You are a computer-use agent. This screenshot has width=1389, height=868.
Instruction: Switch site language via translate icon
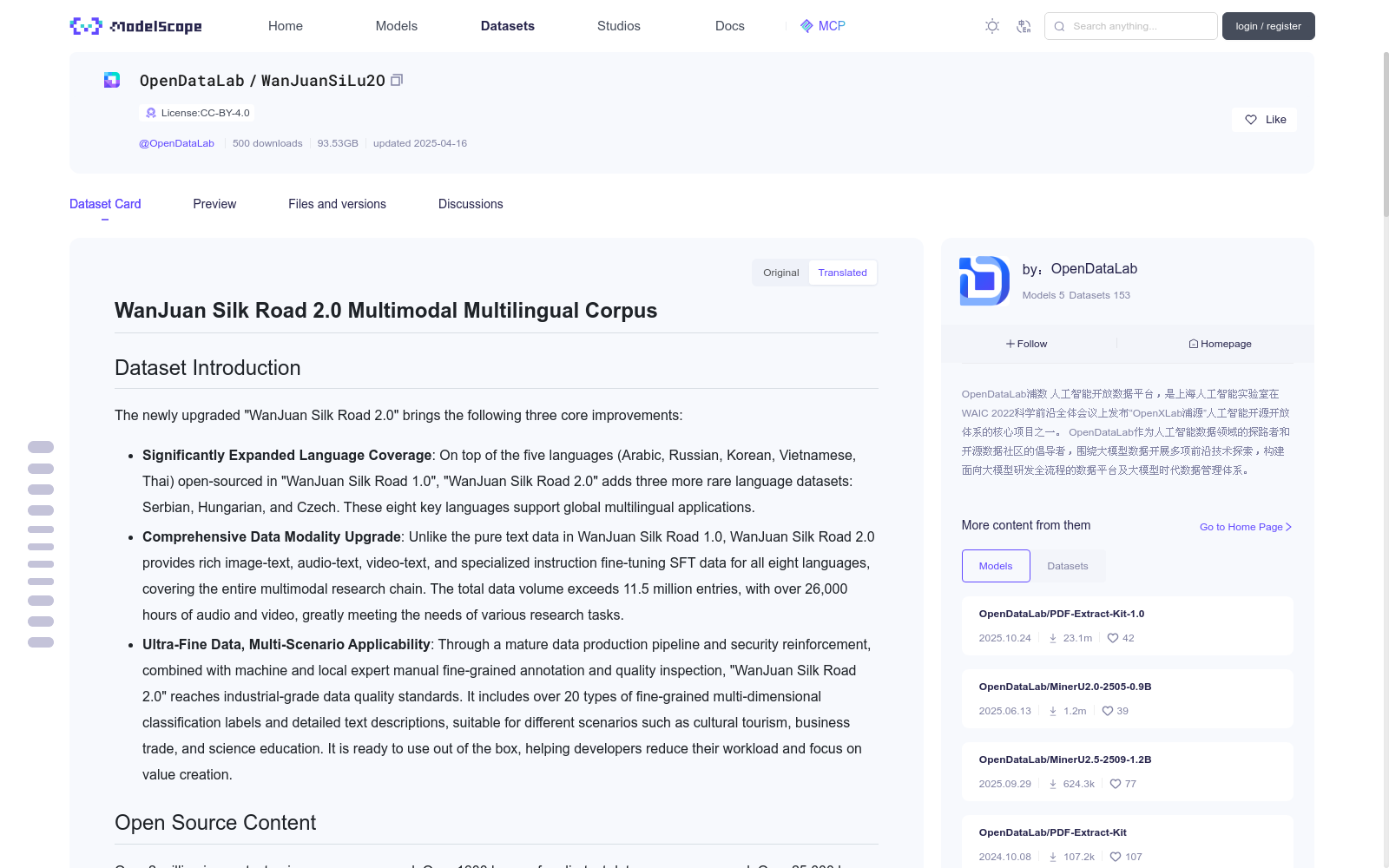1024,26
